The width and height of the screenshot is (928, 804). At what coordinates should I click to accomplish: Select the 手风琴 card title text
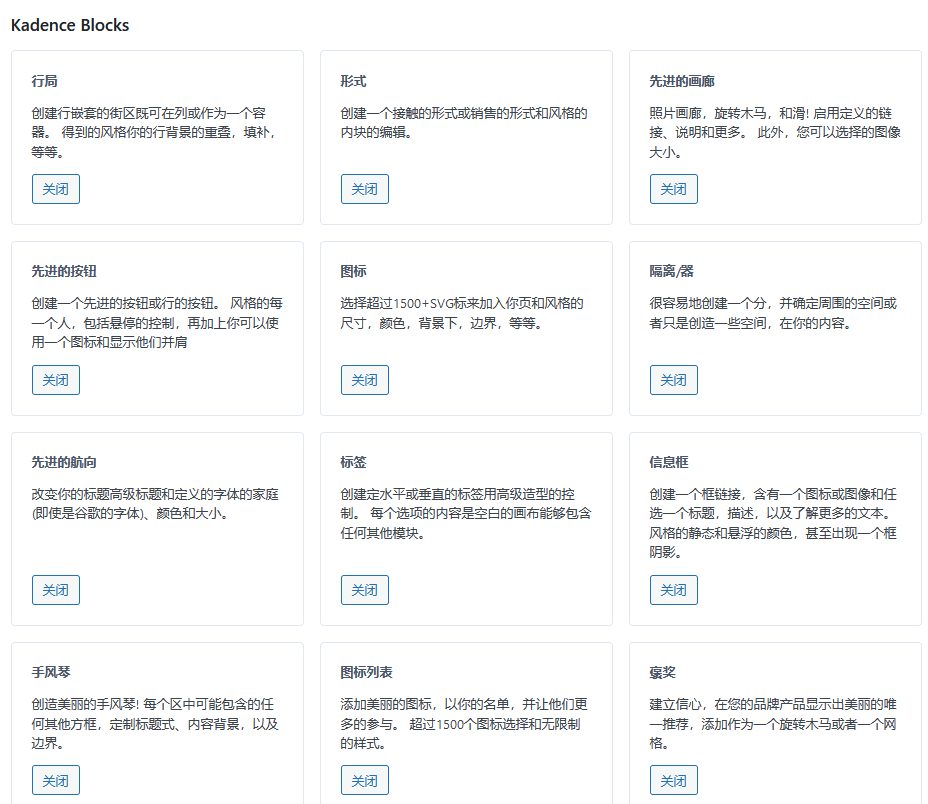point(51,672)
